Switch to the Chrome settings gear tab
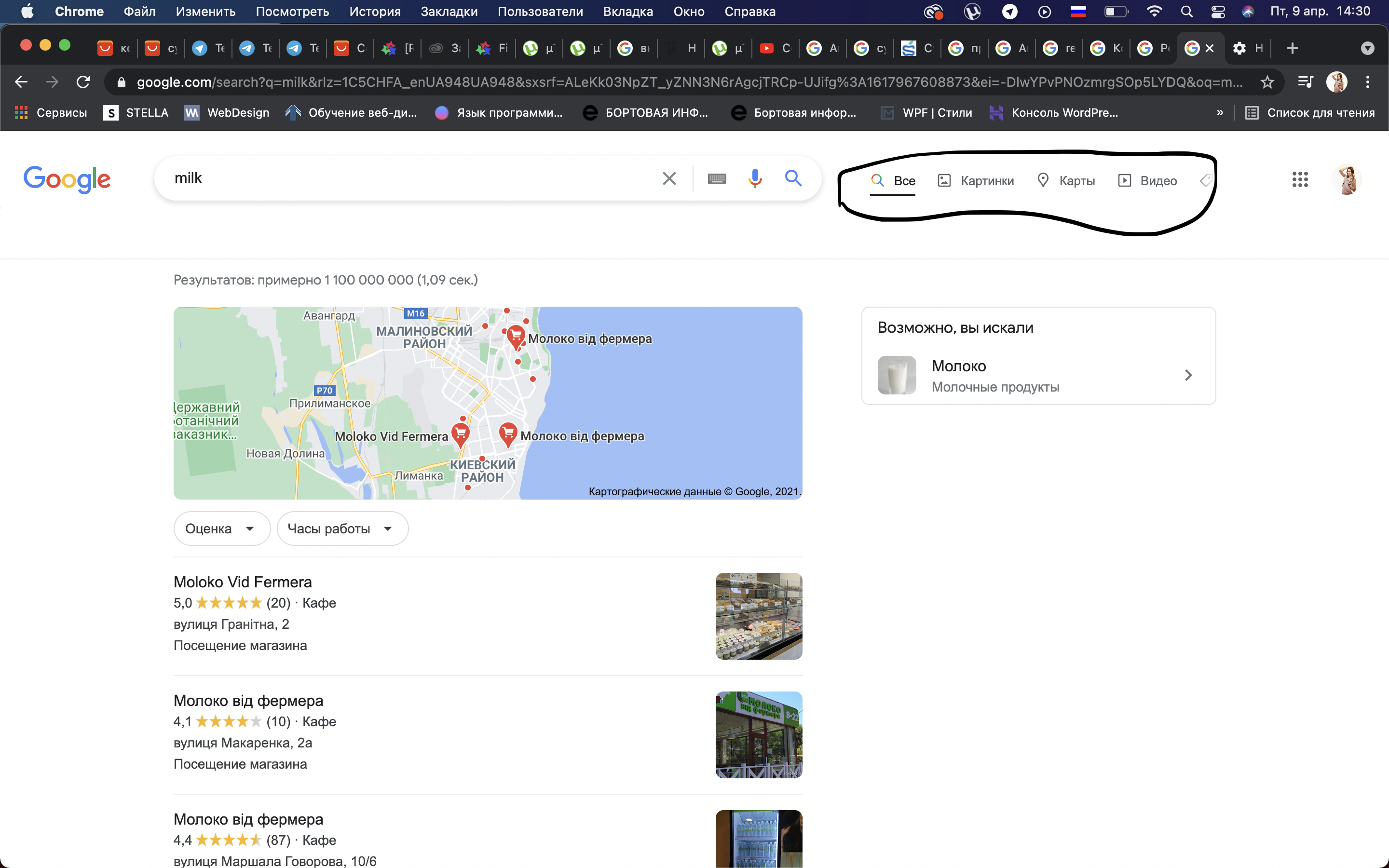Viewport: 1389px width, 868px height. [1248, 48]
